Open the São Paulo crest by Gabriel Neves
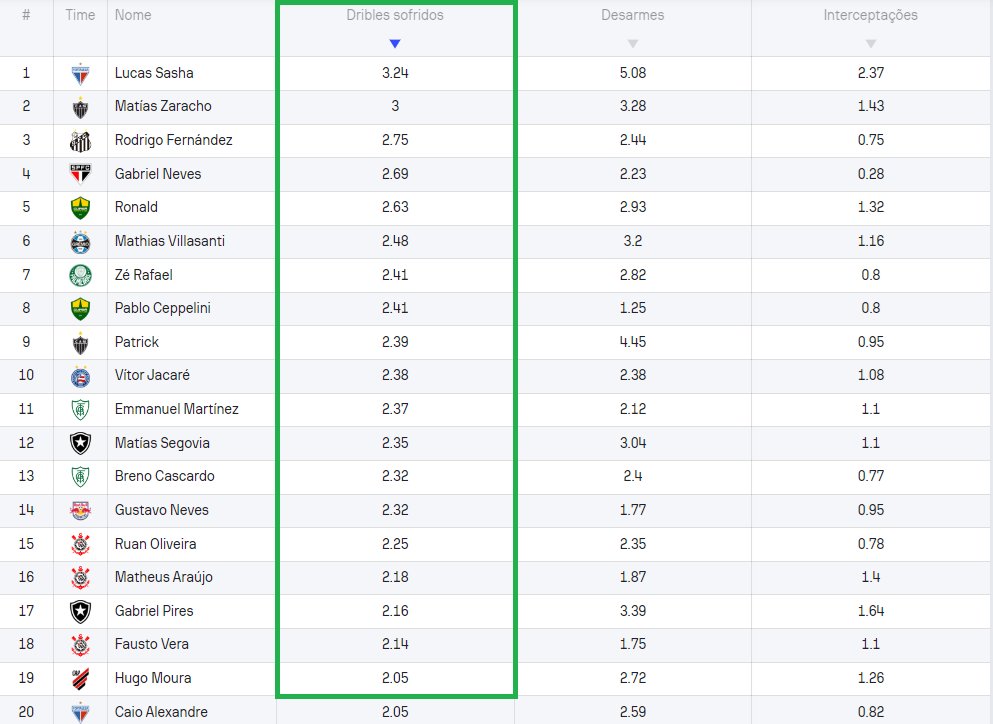The width and height of the screenshot is (993, 724). pyautogui.click(x=80, y=174)
